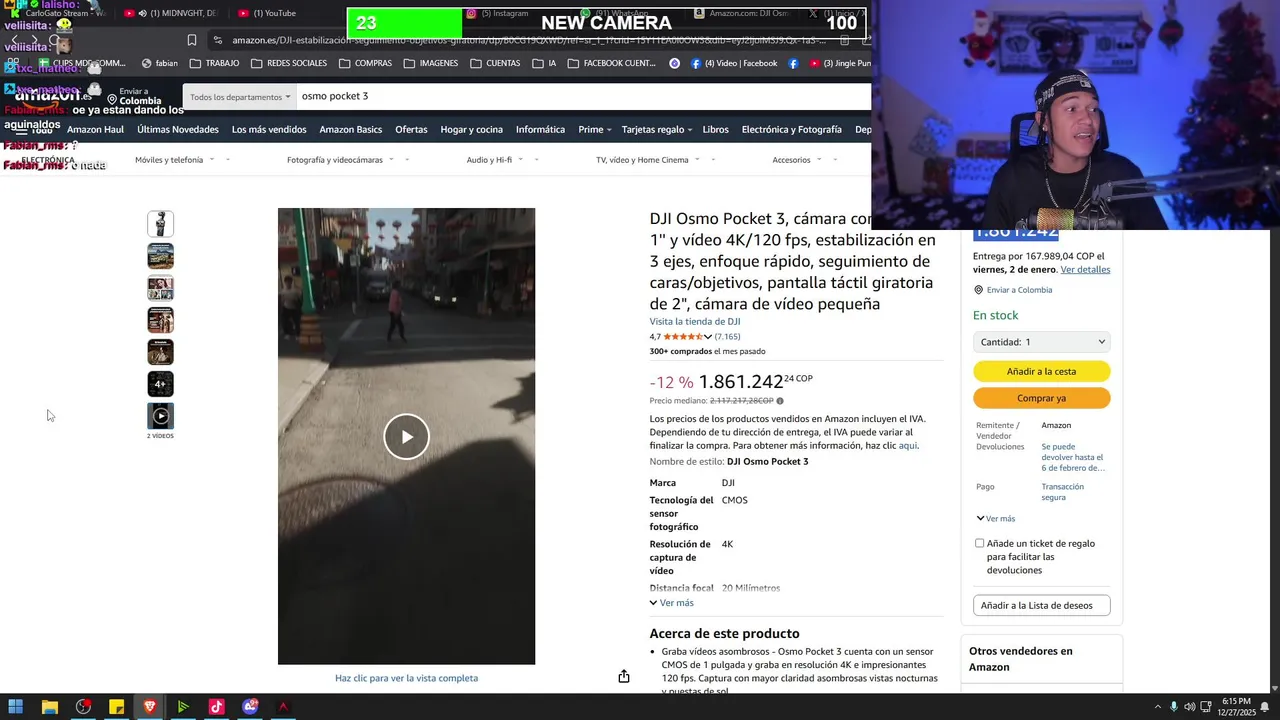The width and height of the screenshot is (1280, 720).
Task: Open Últimas Novedades in the navigation
Action: click(x=178, y=130)
